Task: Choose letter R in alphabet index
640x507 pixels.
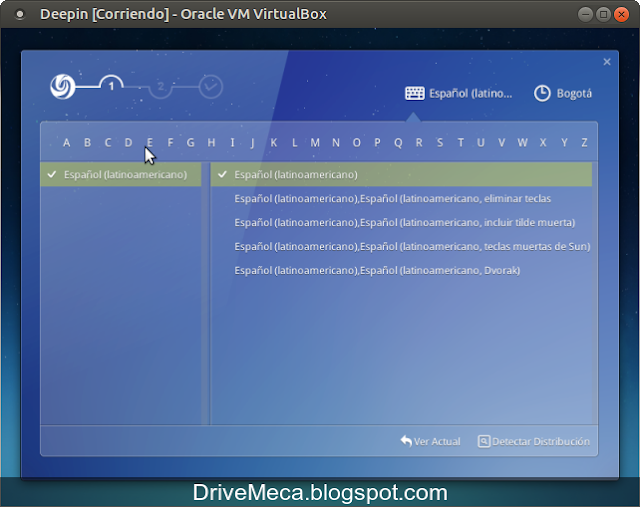Action: click(x=419, y=142)
